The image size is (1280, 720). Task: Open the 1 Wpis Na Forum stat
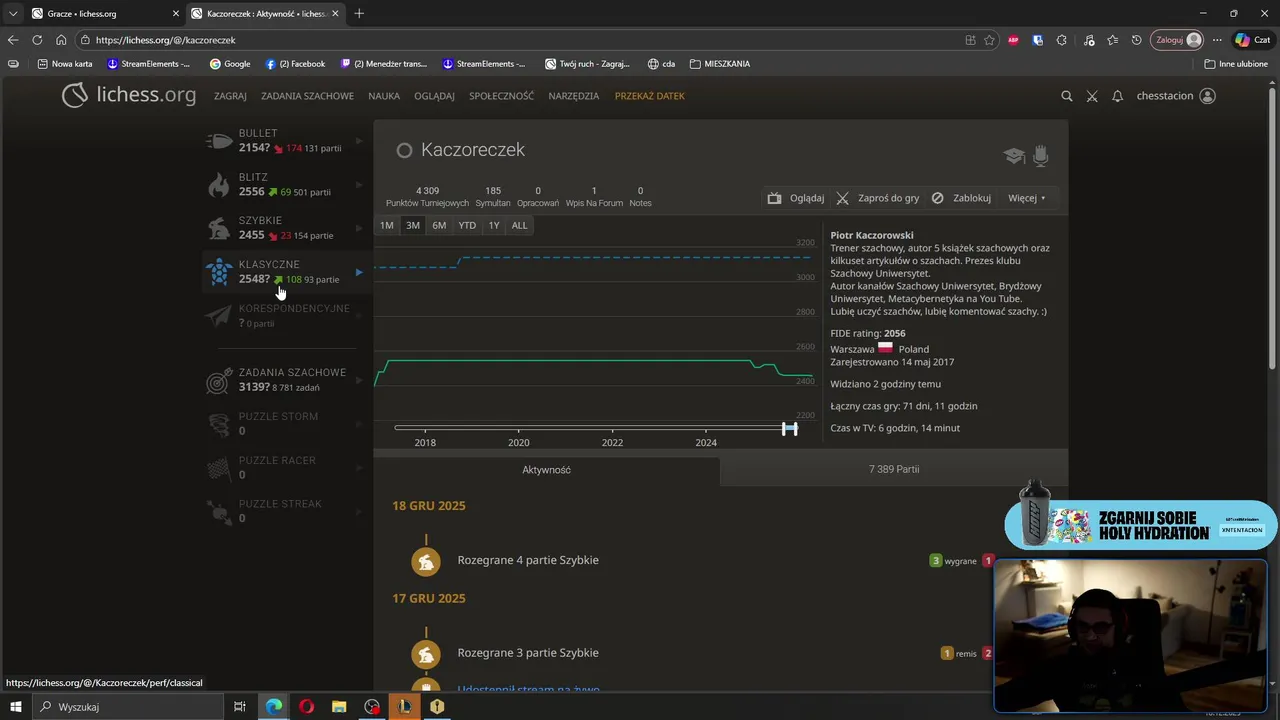(594, 196)
